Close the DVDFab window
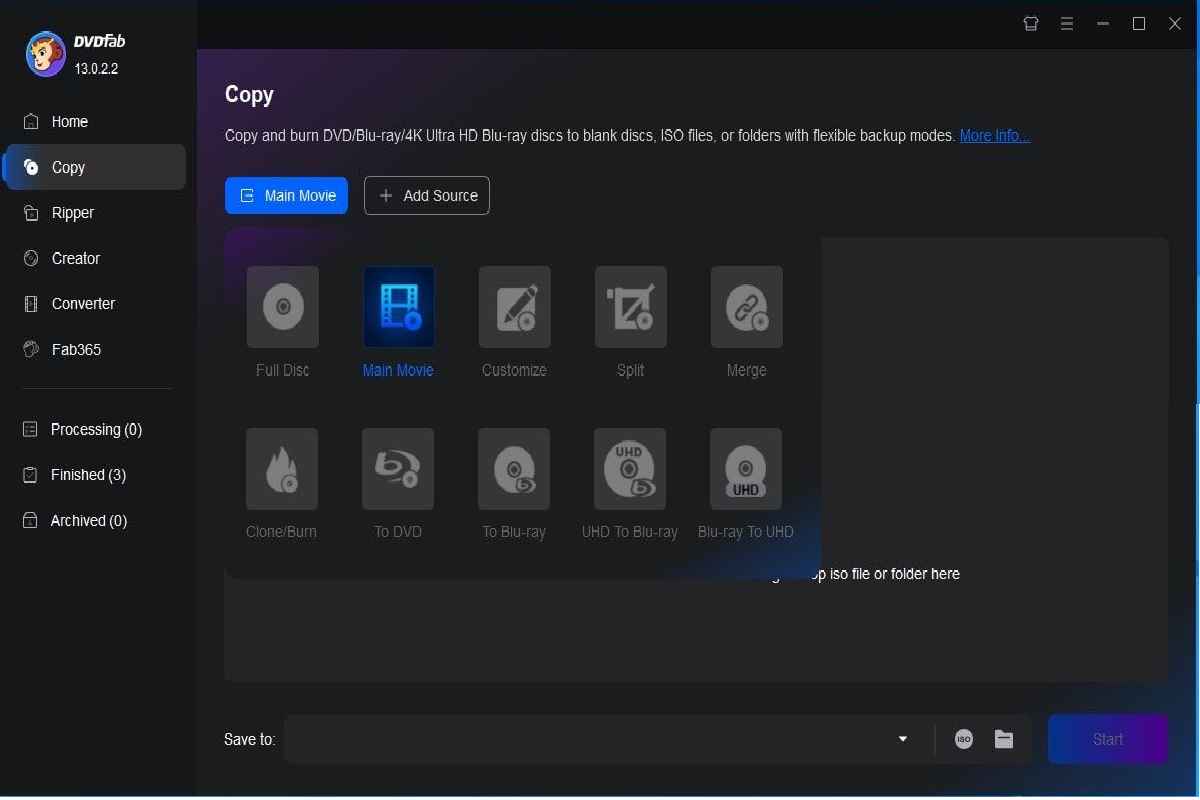This screenshot has width=1200, height=800. (x=1175, y=24)
